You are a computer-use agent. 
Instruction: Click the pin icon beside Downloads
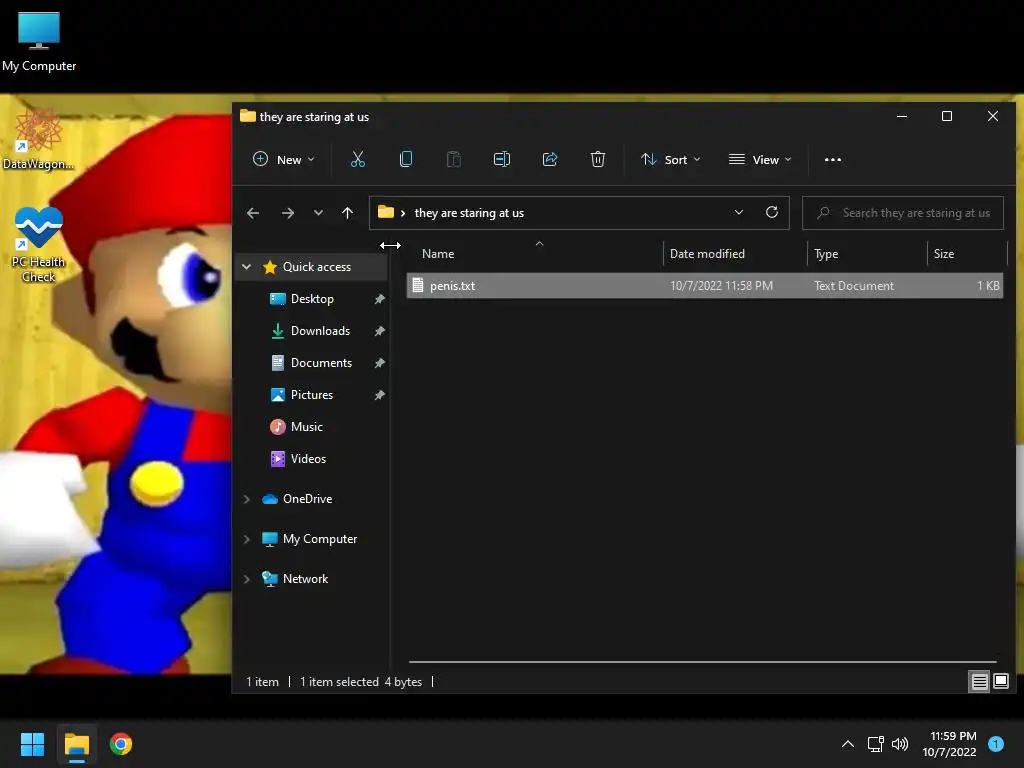pyautogui.click(x=379, y=331)
